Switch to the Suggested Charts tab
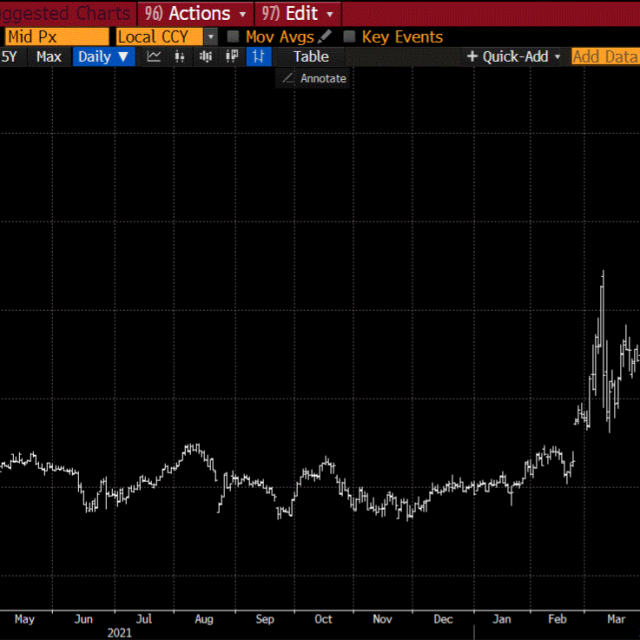This screenshot has height=640, width=640. (65, 13)
